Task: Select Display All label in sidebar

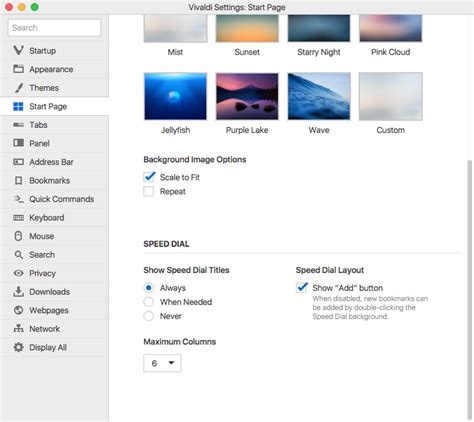Action: pyautogui.click(x=48, y=347)
